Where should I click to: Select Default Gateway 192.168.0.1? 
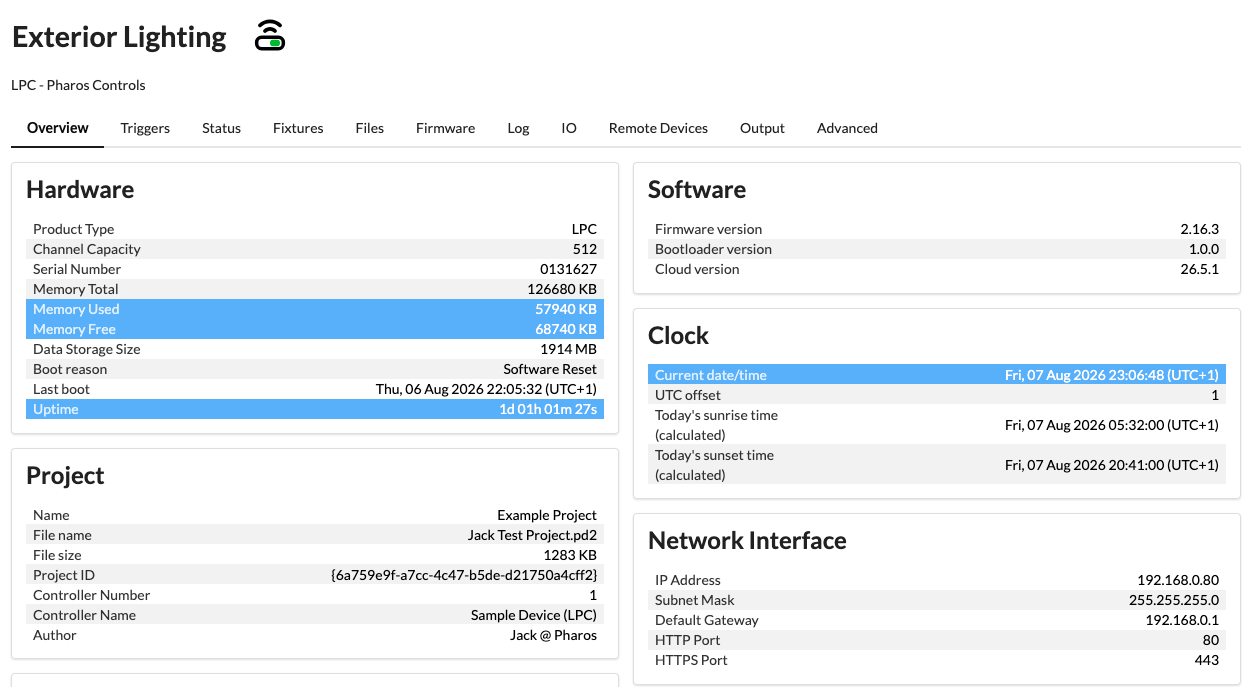tap(1182, 620)
